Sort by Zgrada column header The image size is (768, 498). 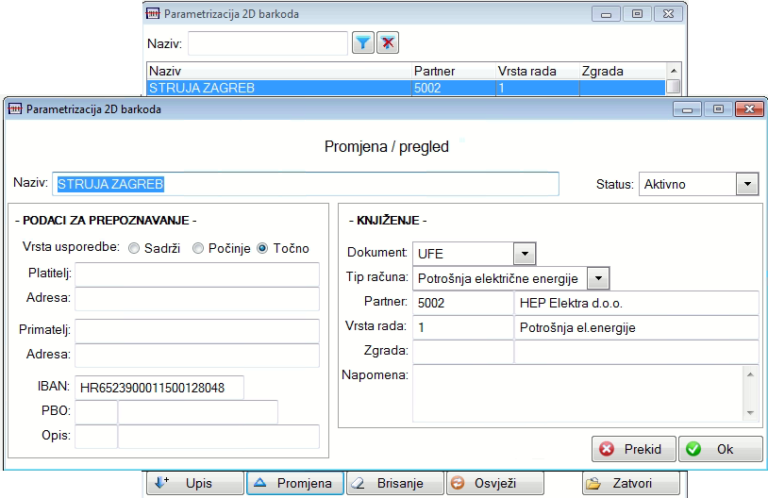623,71
